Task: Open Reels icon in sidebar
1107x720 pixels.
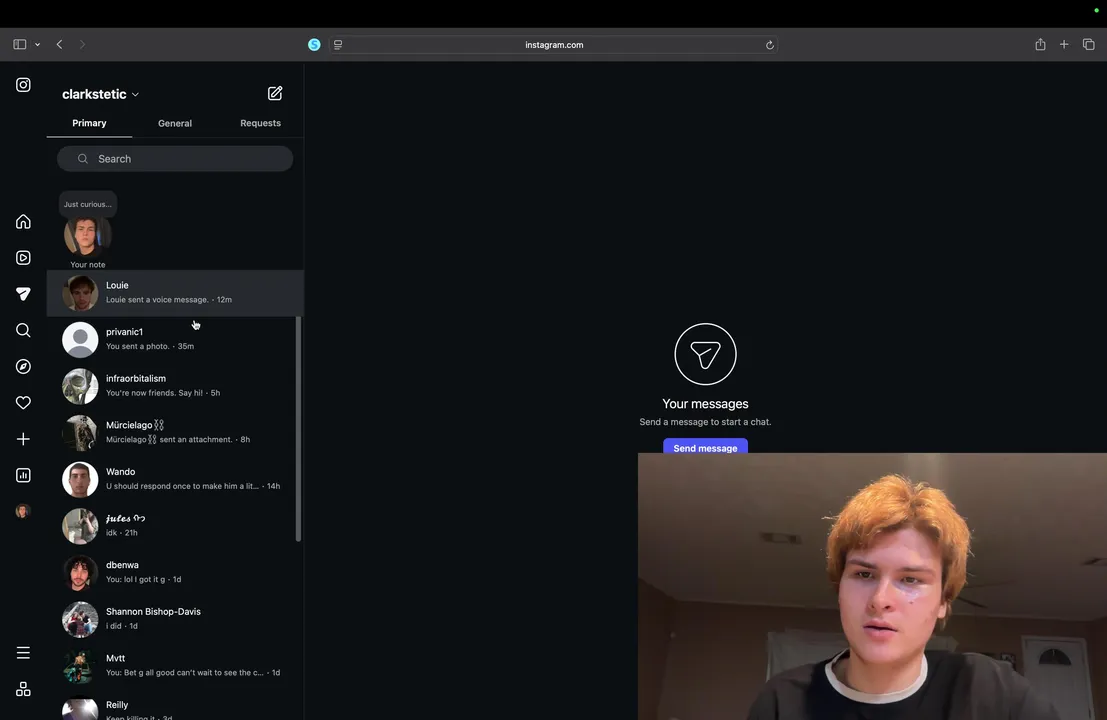Action: pos(23,258)
